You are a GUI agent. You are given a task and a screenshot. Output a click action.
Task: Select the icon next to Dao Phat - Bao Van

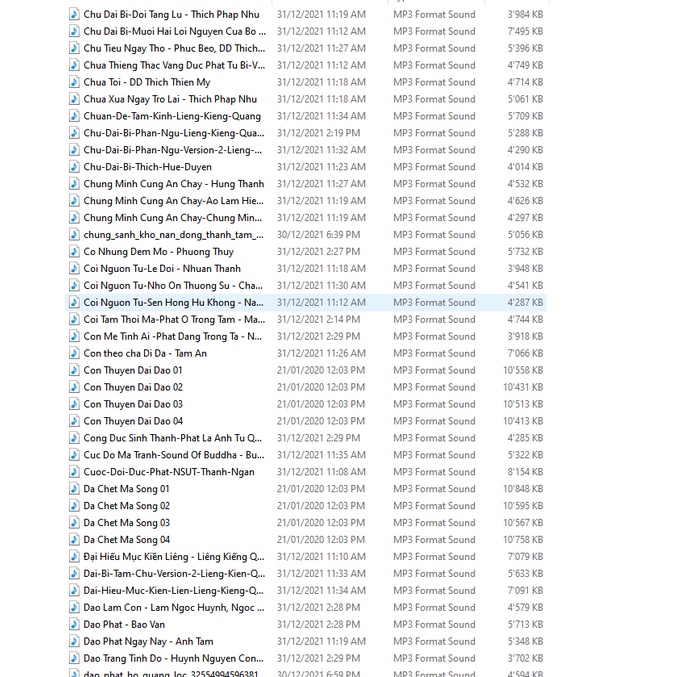point(74,624)
